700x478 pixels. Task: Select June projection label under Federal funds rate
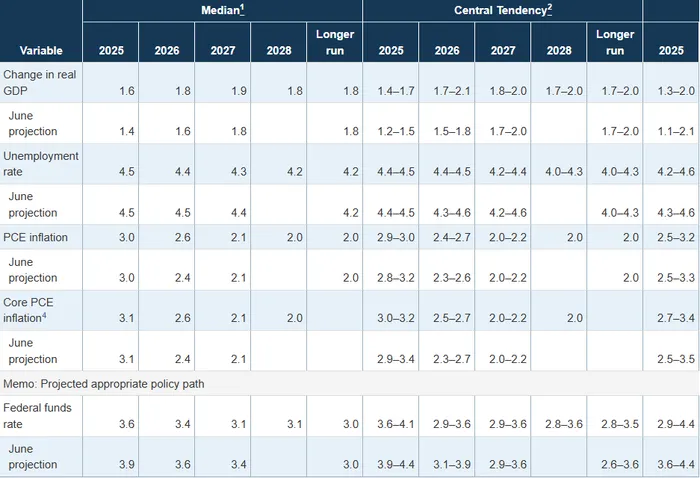click(x=33, y=457)
